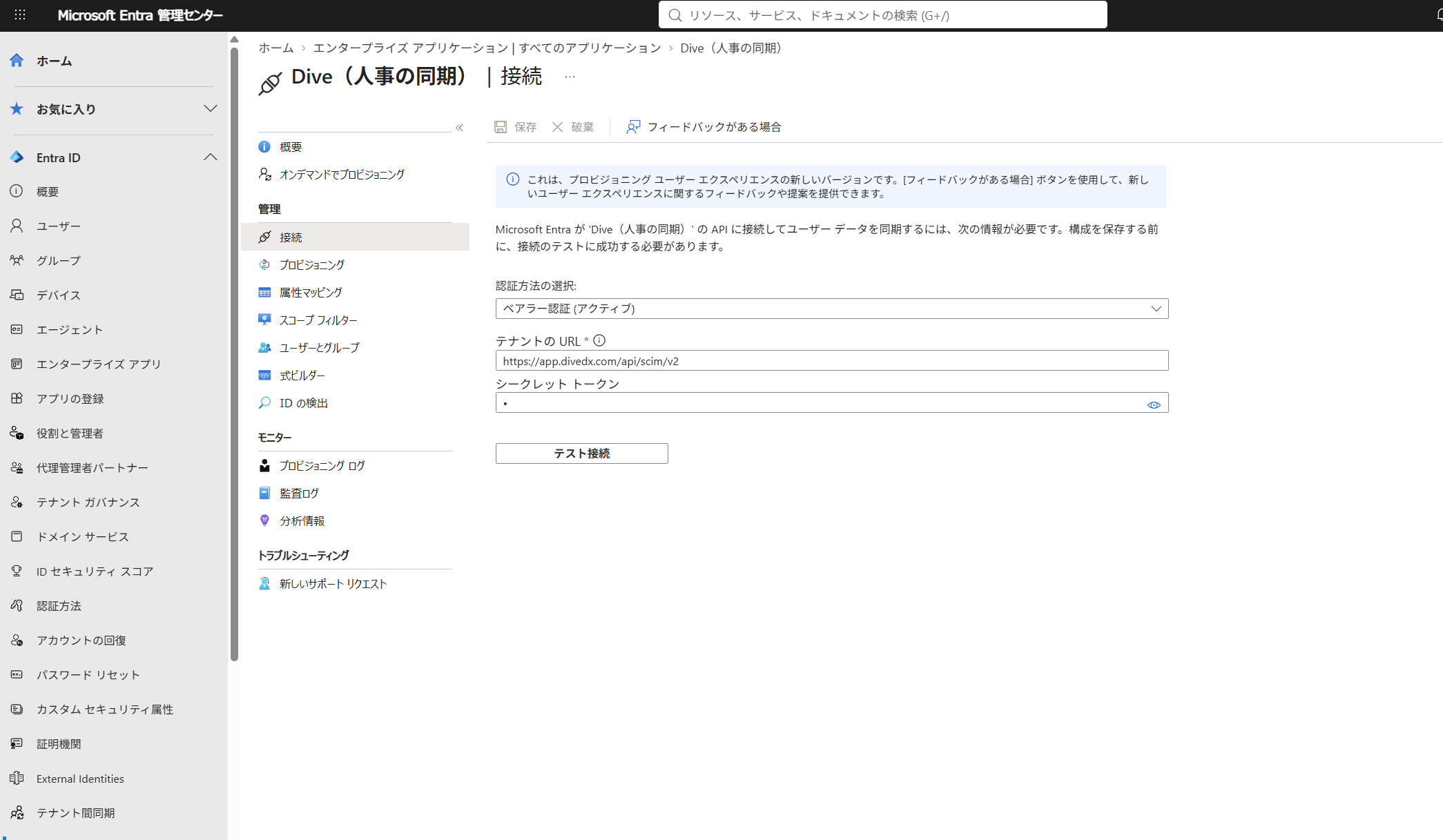The height and width of the screenshot is (840, 1443).
Task: Click the top resource search box
Action: pyautogui.click(x=882, y=14)
